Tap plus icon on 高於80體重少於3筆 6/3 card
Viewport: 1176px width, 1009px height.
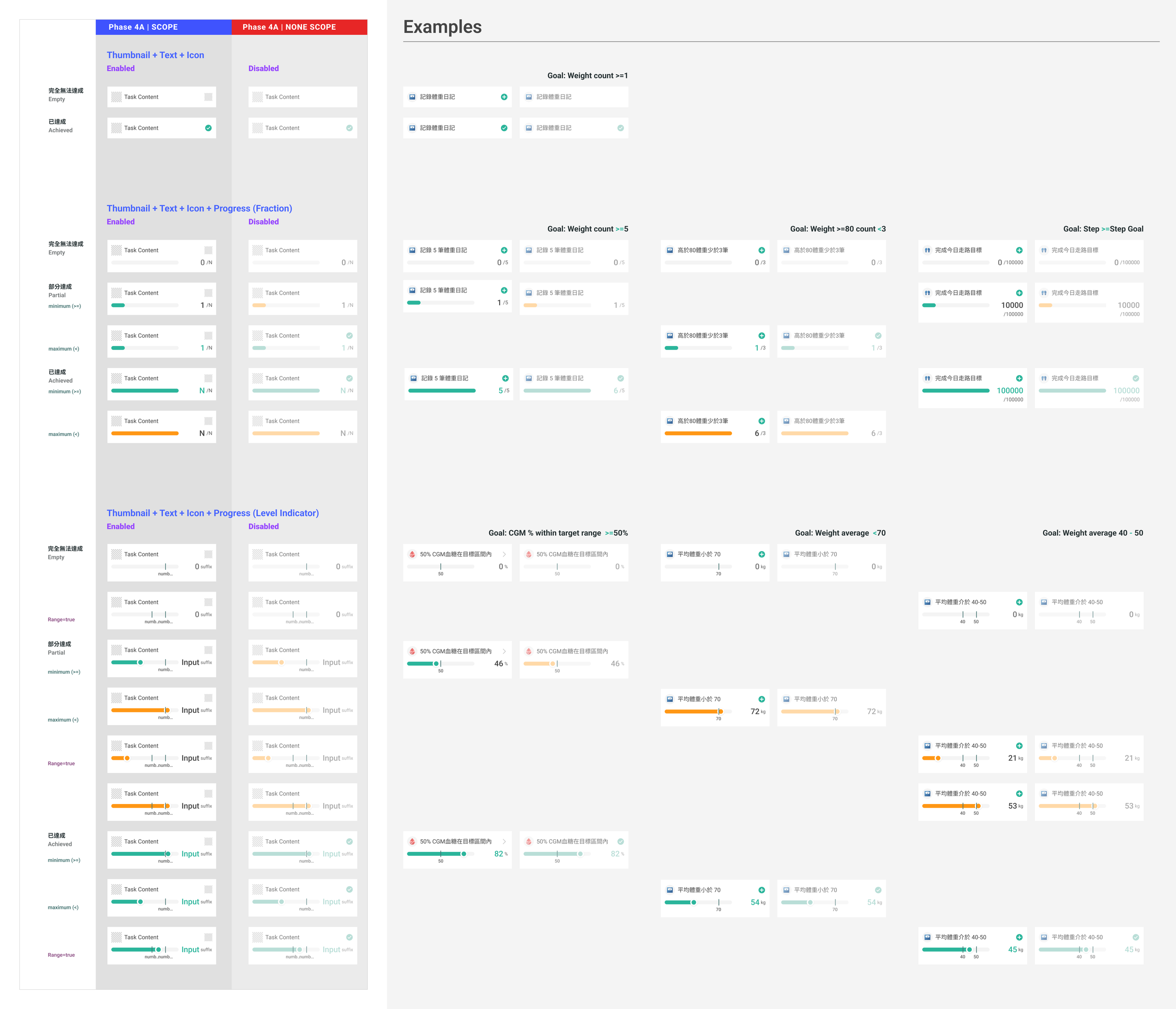pos(762,421)
